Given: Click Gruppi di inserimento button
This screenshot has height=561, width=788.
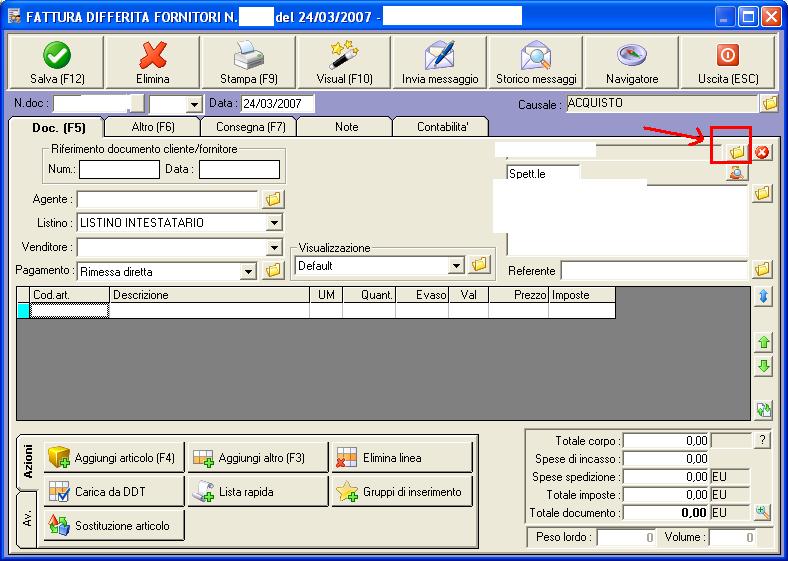Looking at the screenshot, I should [402, 491].
